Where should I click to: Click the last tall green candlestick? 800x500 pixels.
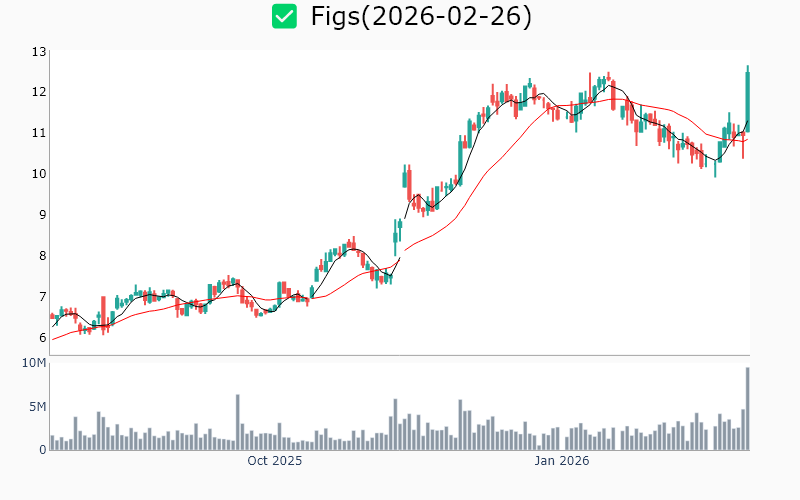pyautogui.click(x=747, y=100)
